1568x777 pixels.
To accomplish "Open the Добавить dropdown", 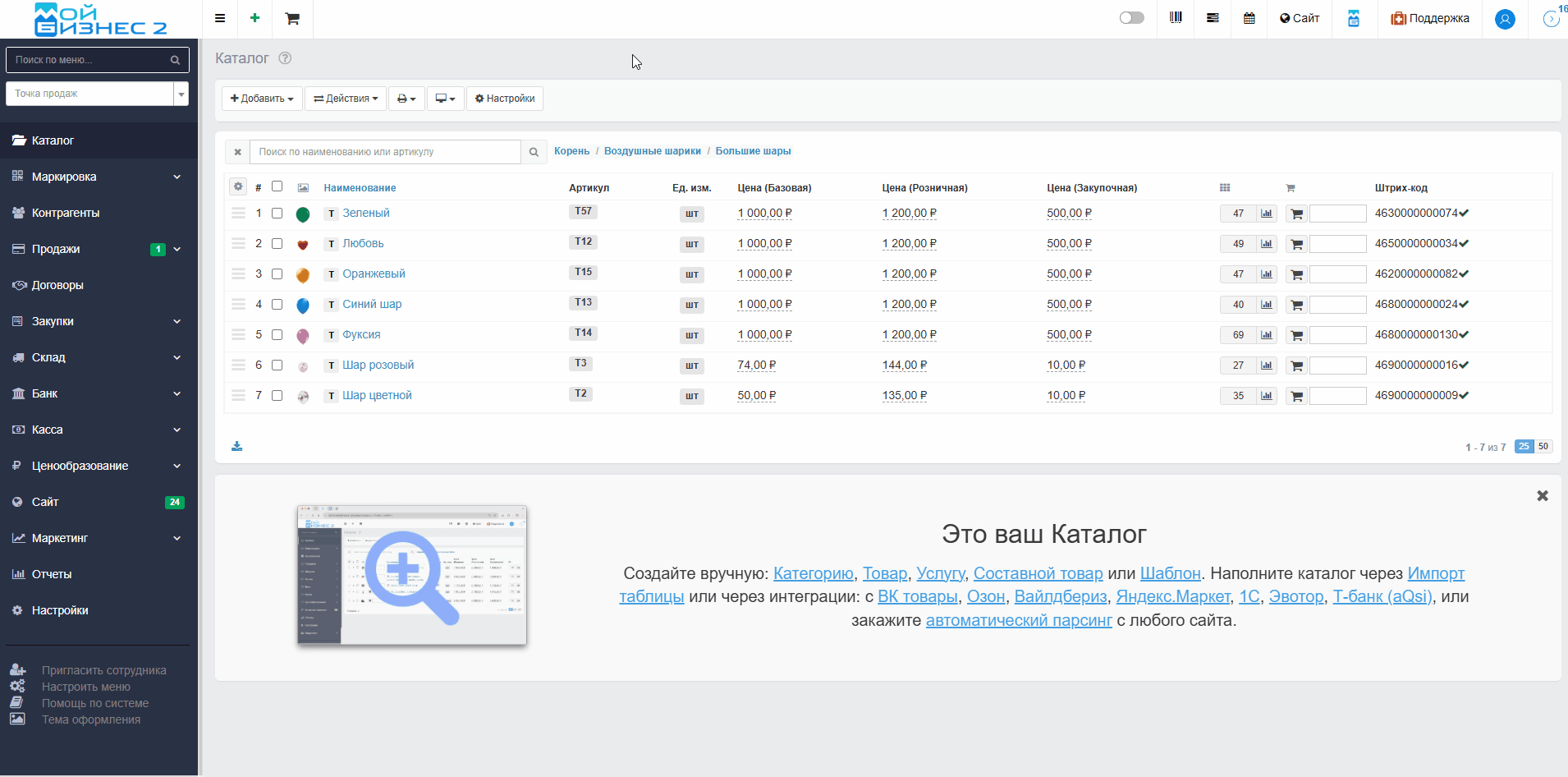I will tap(262, 99).
